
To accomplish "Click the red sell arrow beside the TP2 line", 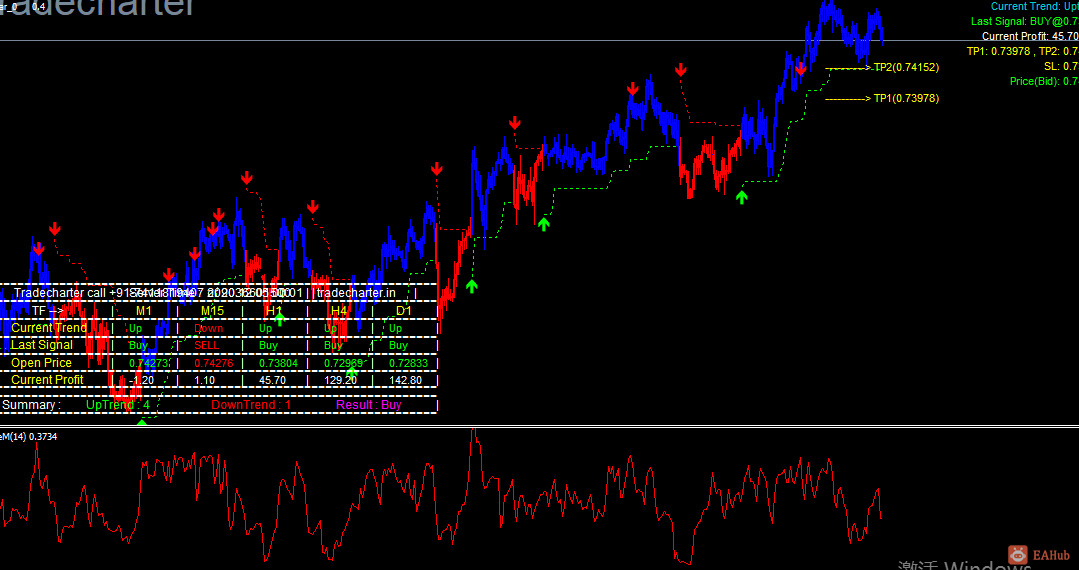I will (800, 69).
